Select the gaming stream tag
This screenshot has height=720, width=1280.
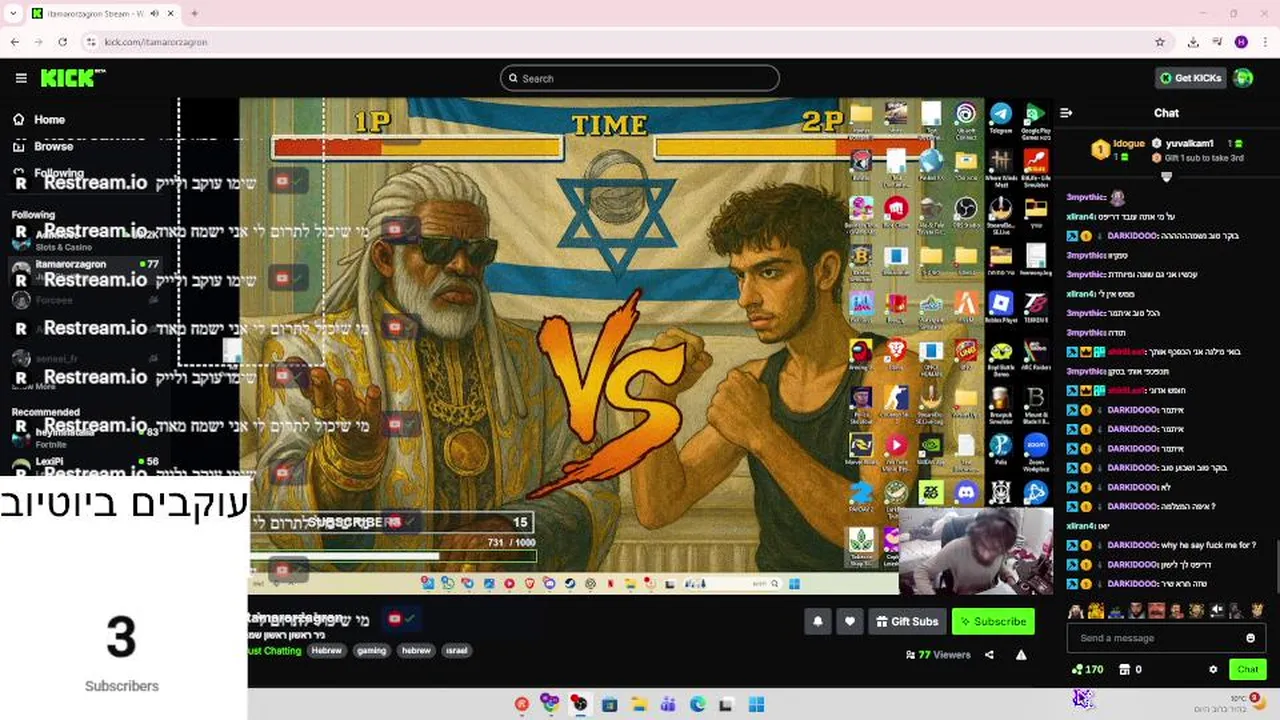[x=371, y=650]
